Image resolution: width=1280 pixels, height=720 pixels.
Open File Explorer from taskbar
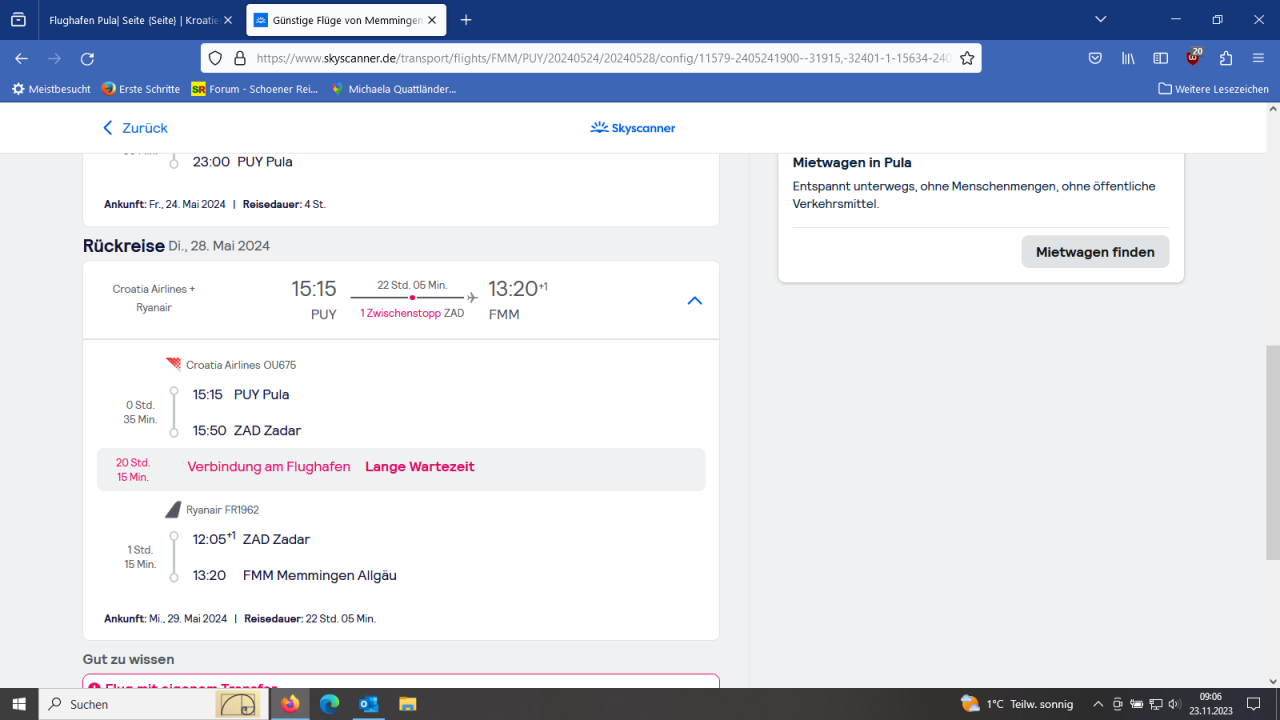(x=407, y=704)
